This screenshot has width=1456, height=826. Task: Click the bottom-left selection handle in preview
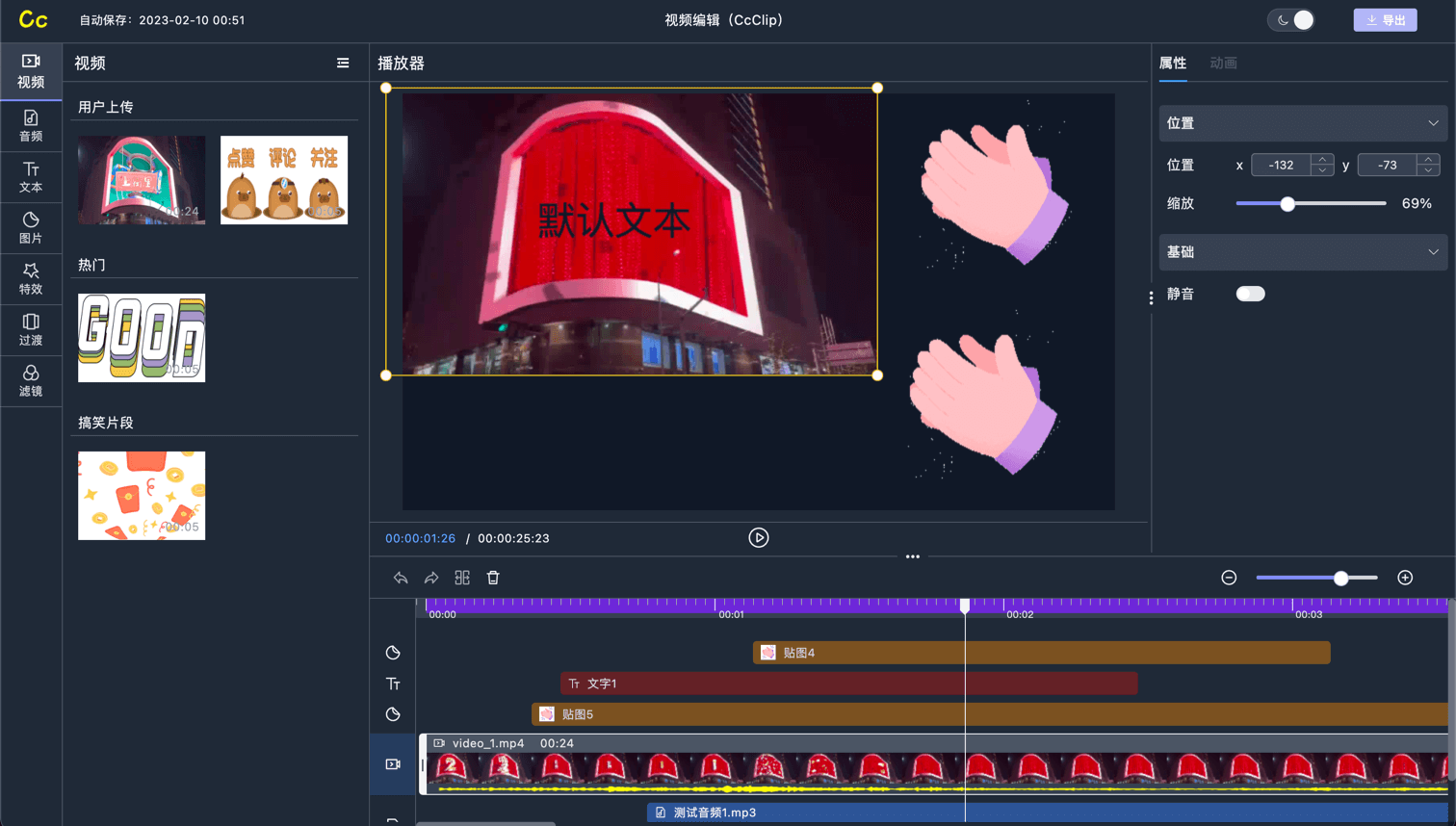386,375
